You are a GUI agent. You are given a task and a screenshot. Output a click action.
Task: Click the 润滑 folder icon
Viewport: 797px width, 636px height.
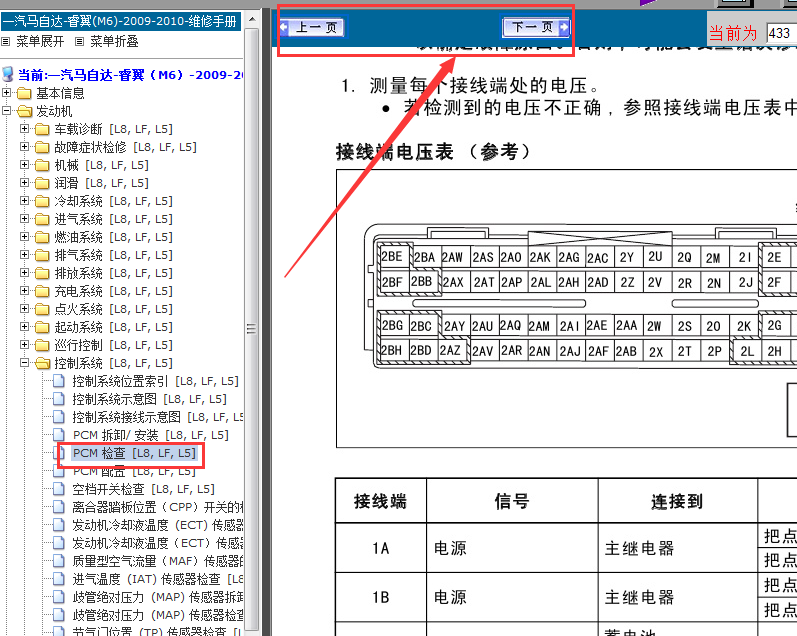[x=42, y=184]
